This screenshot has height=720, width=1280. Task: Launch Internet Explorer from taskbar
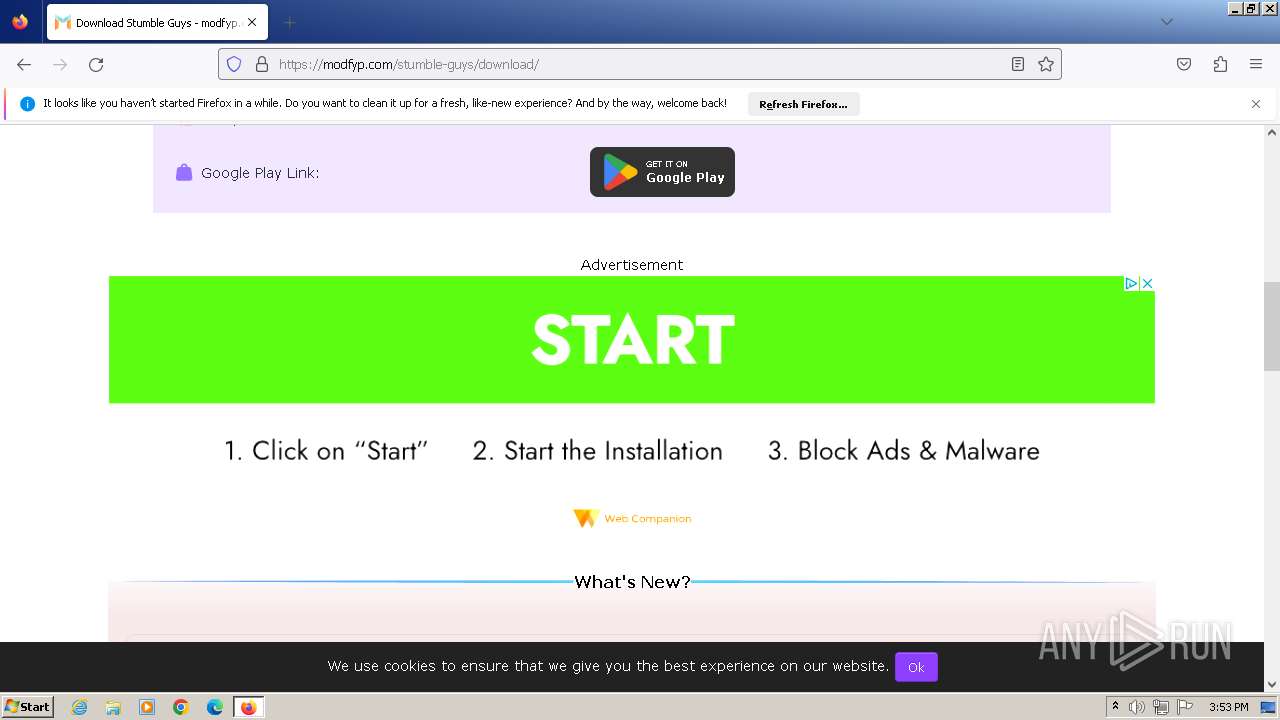click(79, 707)
